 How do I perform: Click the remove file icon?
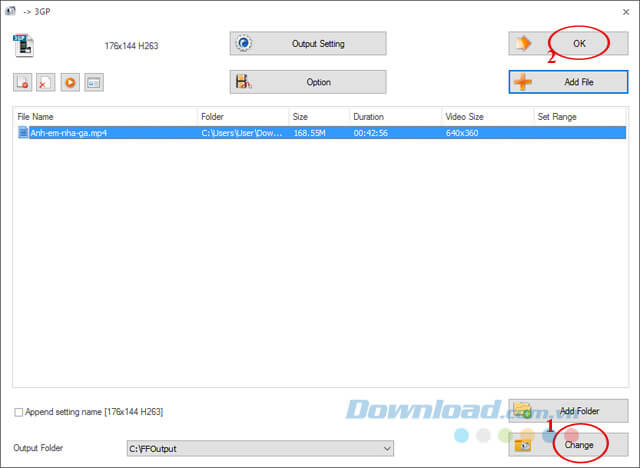point(22,82)
